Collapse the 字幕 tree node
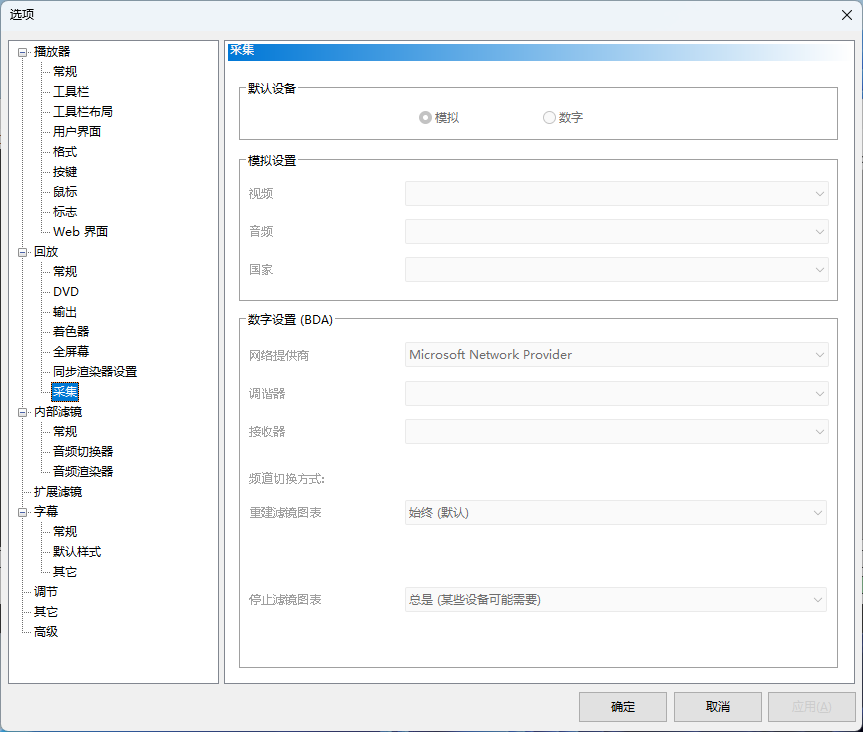The height and width of the screenshot is (732, 863). 23,512
